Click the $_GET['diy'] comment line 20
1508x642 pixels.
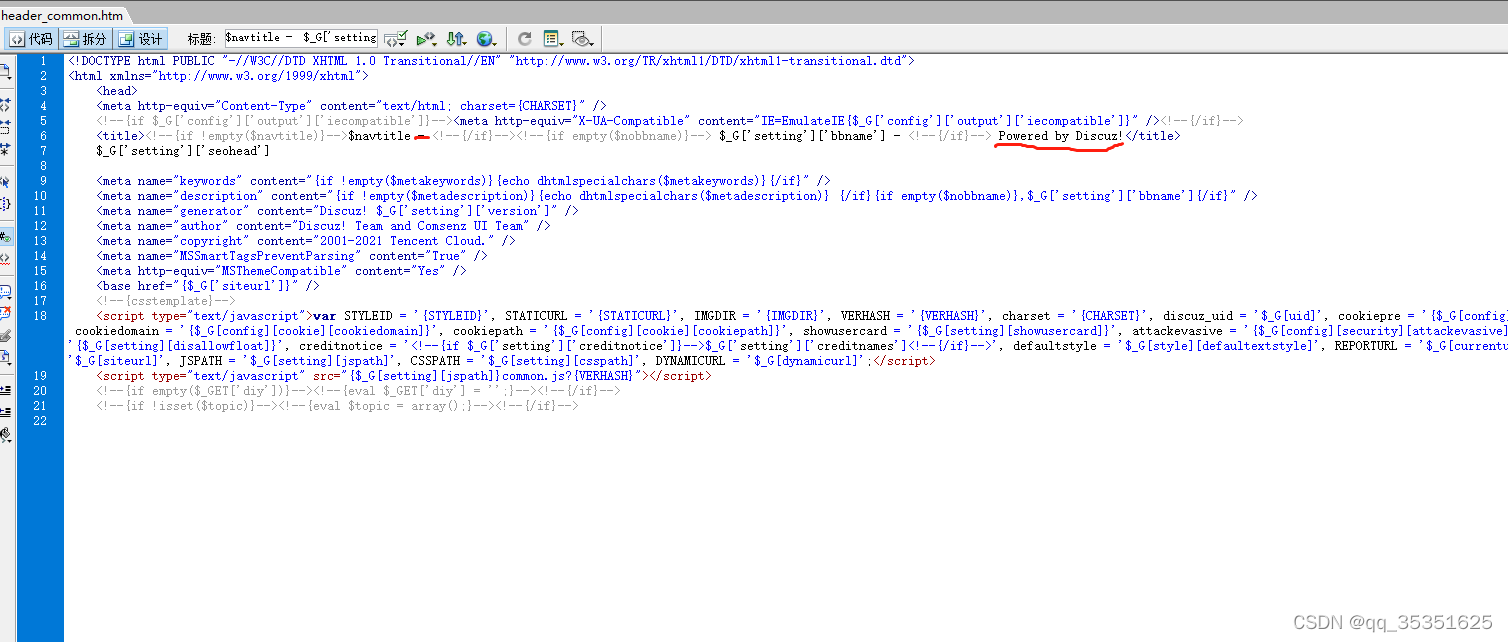pos(358,391)
